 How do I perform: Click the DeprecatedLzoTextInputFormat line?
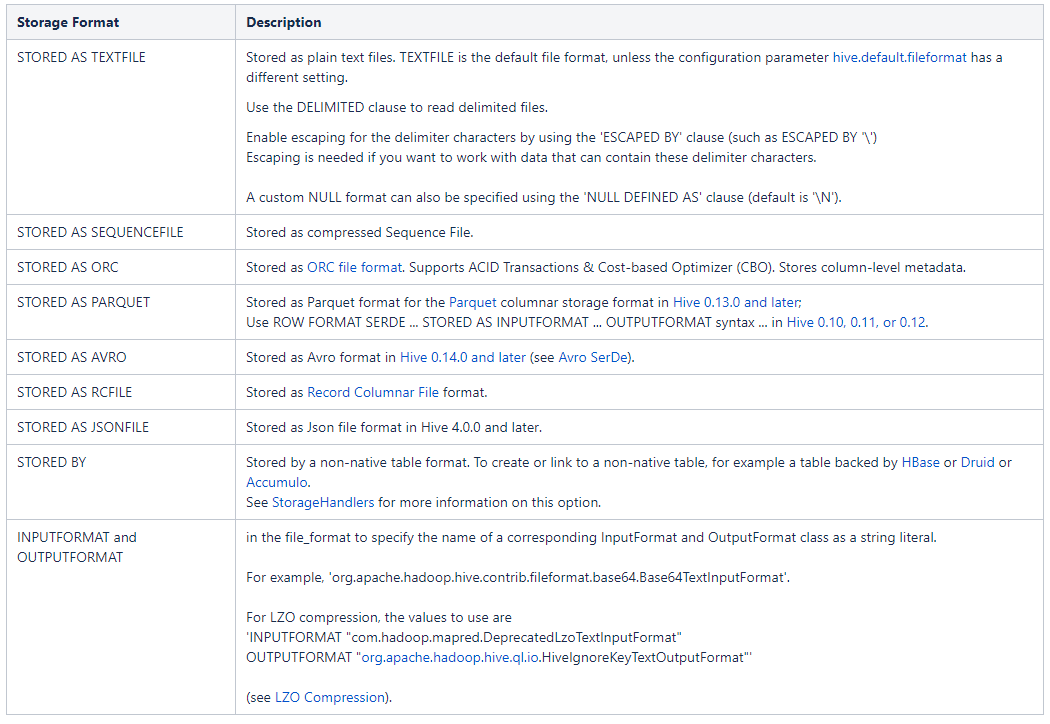point(463,638)
